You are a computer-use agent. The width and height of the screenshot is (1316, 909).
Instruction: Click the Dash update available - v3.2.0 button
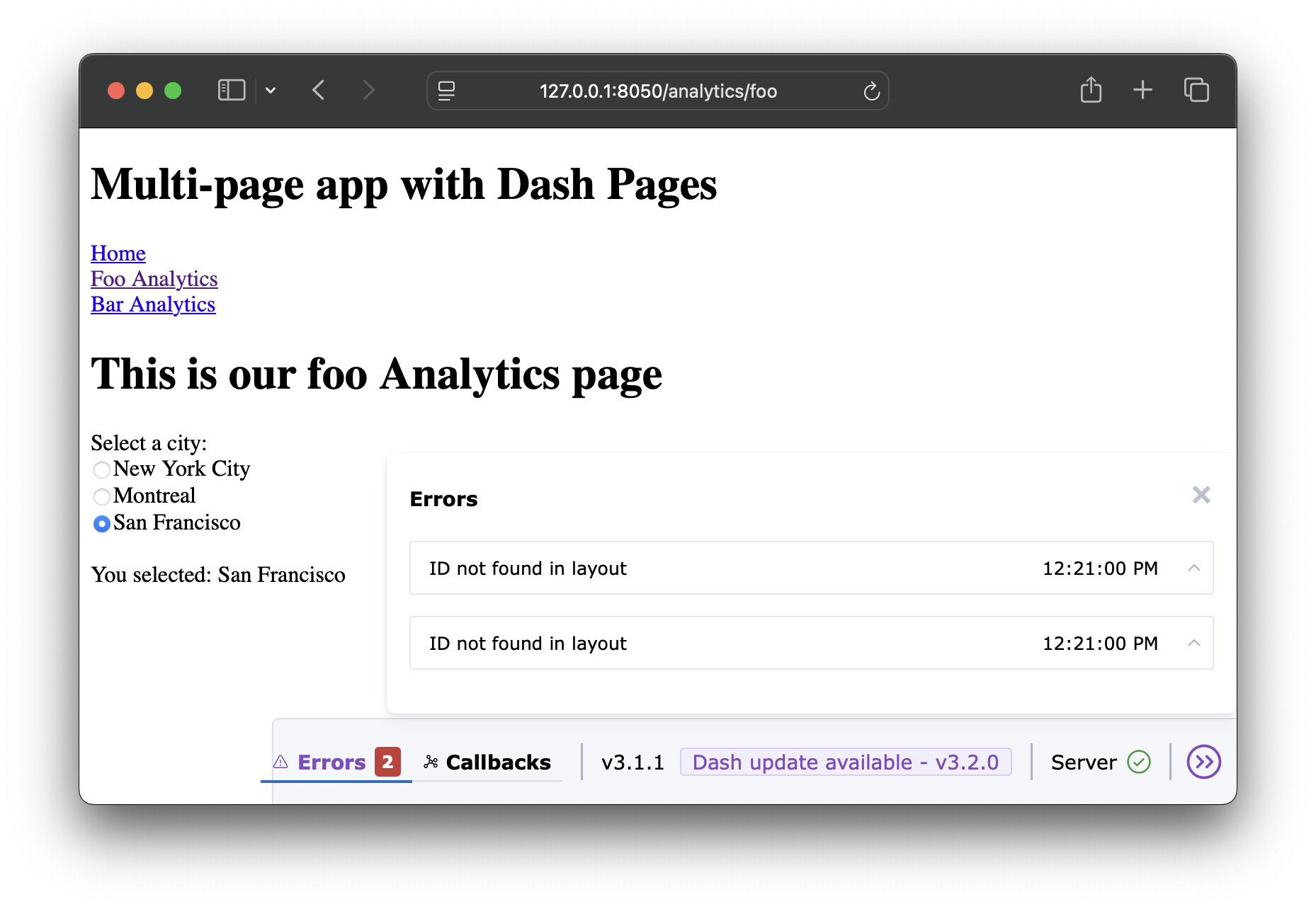click(846, 762)
